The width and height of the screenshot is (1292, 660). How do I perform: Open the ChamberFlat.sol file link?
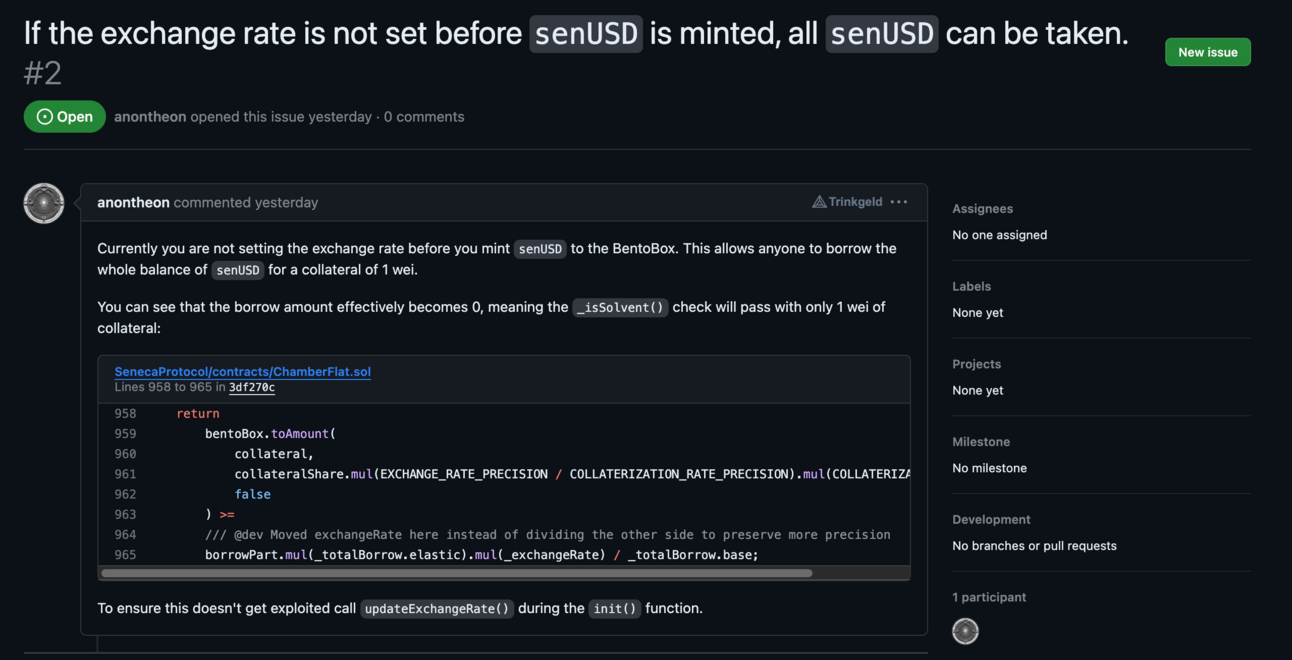[x=242, y=371]
